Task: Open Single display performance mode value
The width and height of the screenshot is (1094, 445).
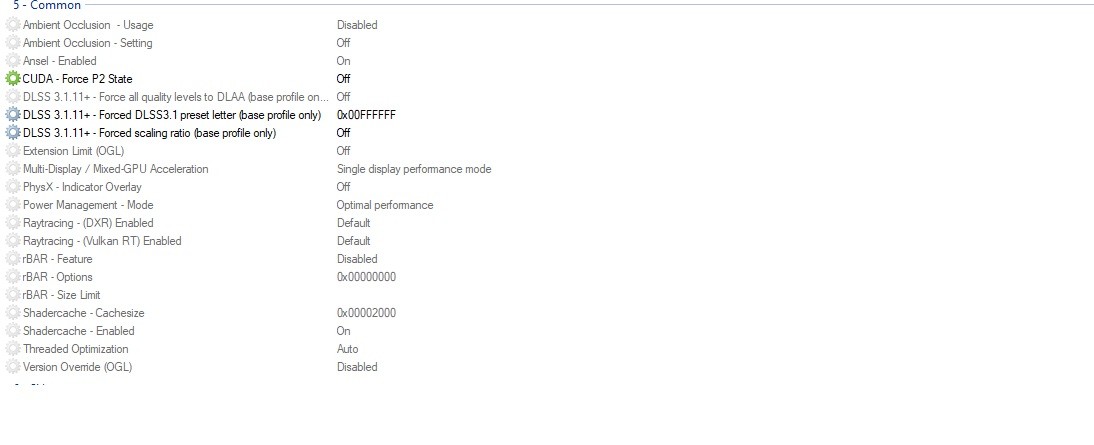Action: point(414,169)
